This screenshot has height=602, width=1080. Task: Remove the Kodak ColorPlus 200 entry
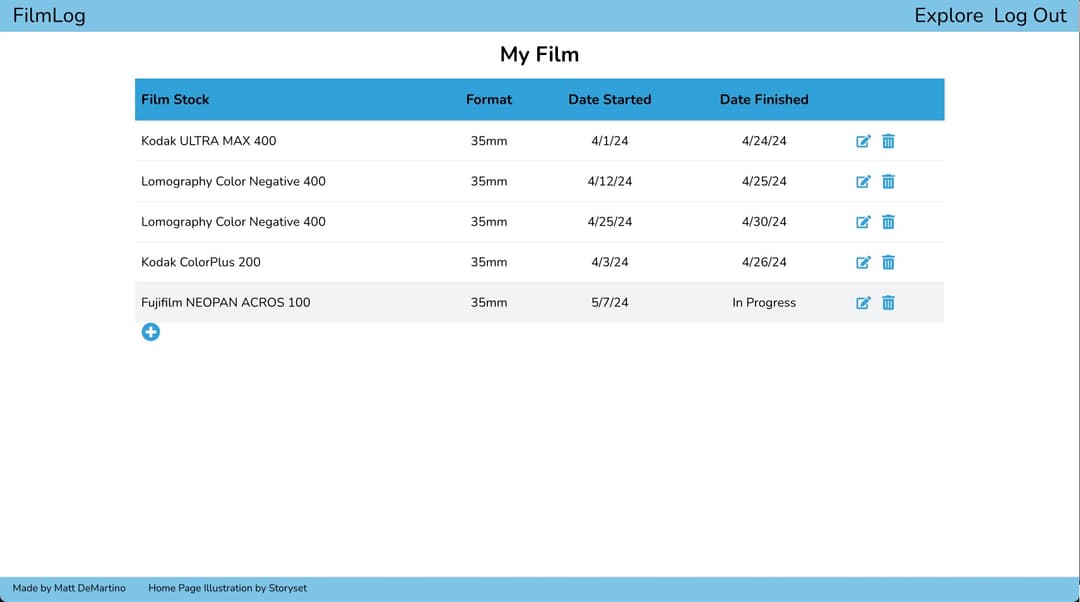point(888,262)
